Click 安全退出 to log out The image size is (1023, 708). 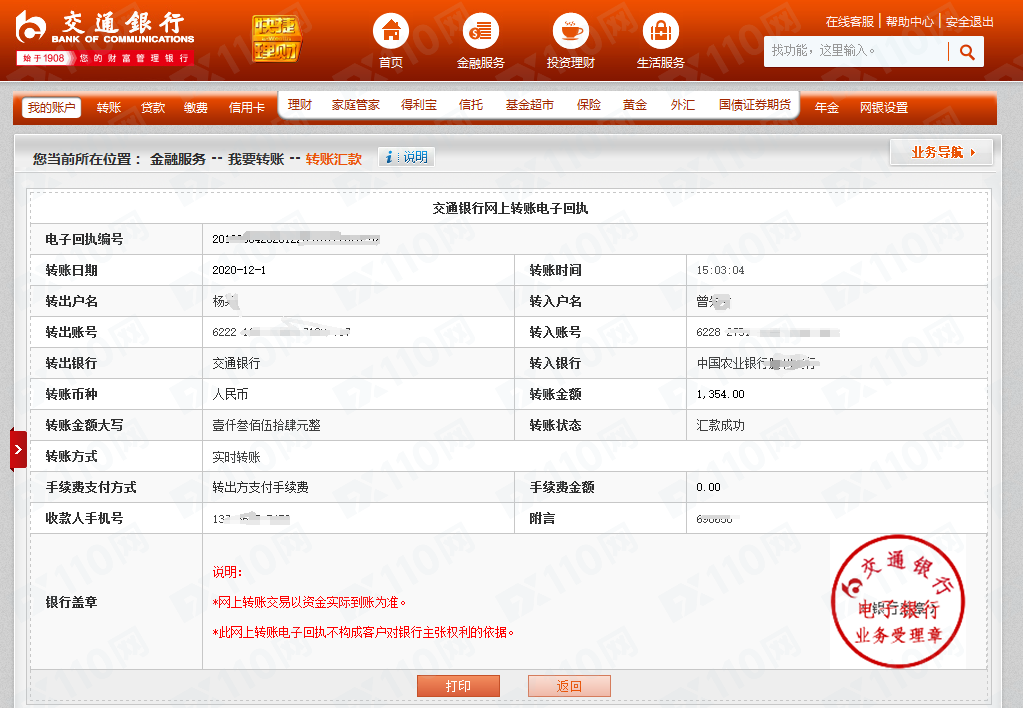(970, 22)
